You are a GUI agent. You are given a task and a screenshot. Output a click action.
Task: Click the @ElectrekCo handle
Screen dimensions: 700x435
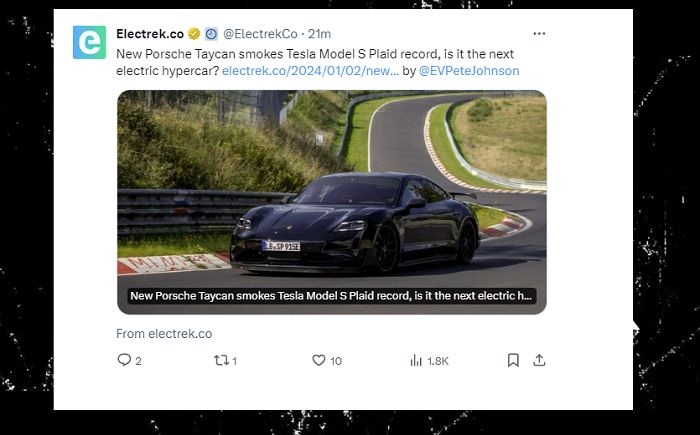pyautogui.click(x=263, y=34)
